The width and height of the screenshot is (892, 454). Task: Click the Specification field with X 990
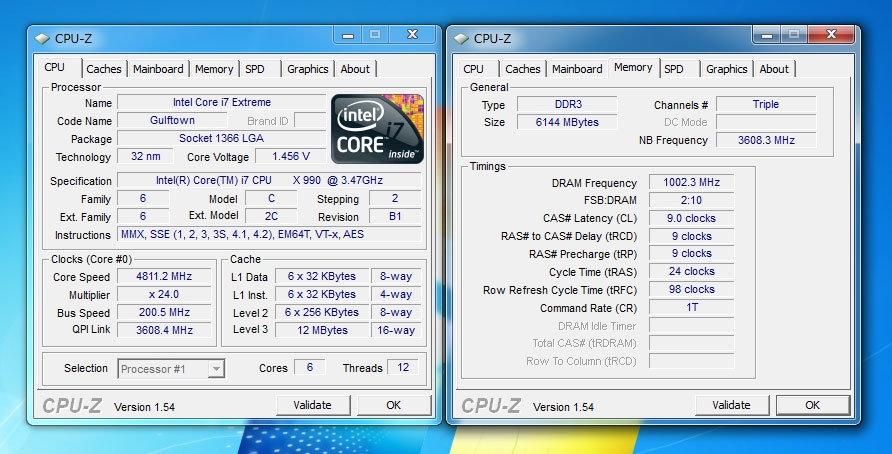pyautogui.click(x=269, y=180)
